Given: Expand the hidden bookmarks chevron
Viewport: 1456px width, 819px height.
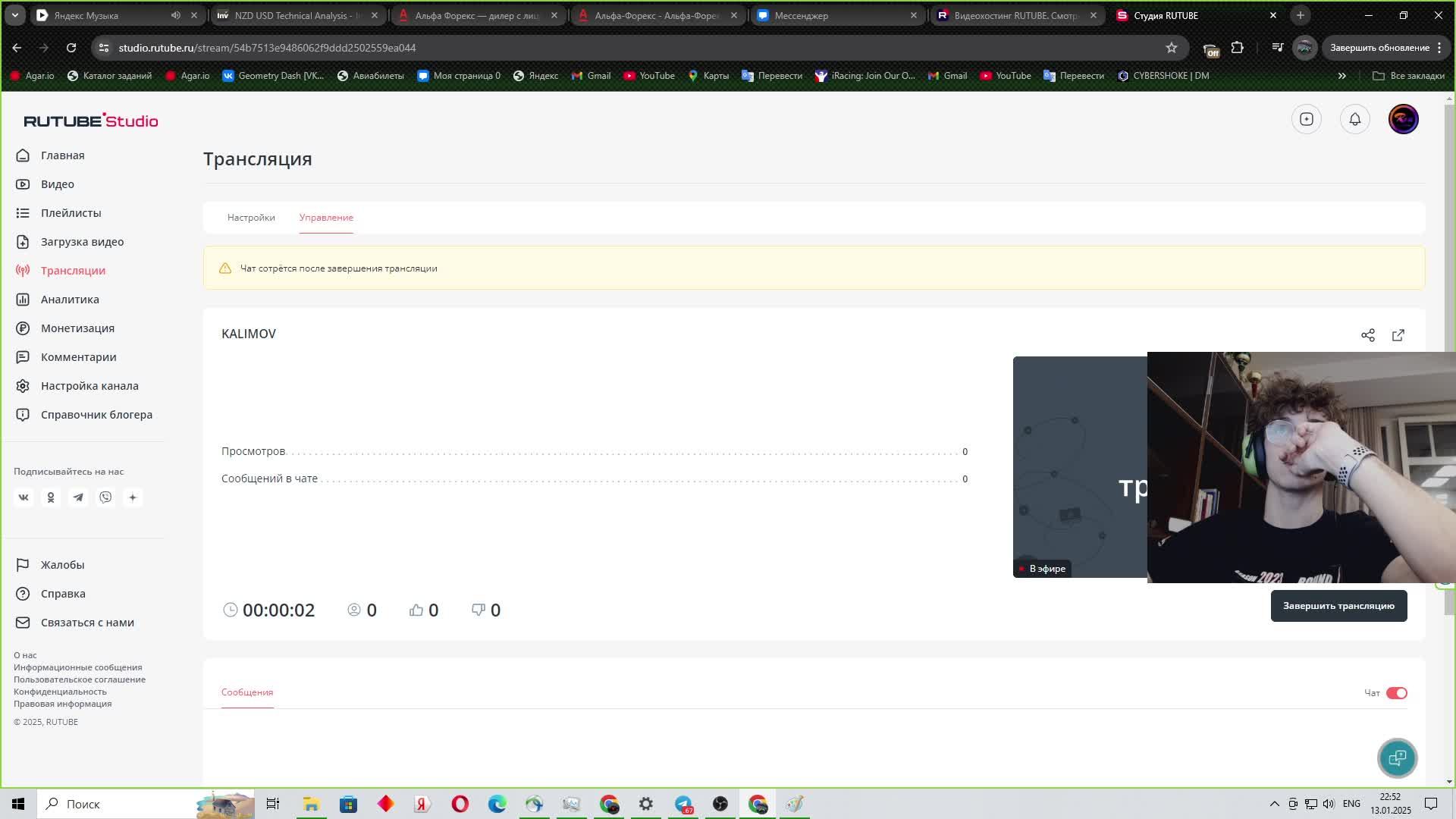Looking at the screenshot, I should click(x=1342, y=76).
